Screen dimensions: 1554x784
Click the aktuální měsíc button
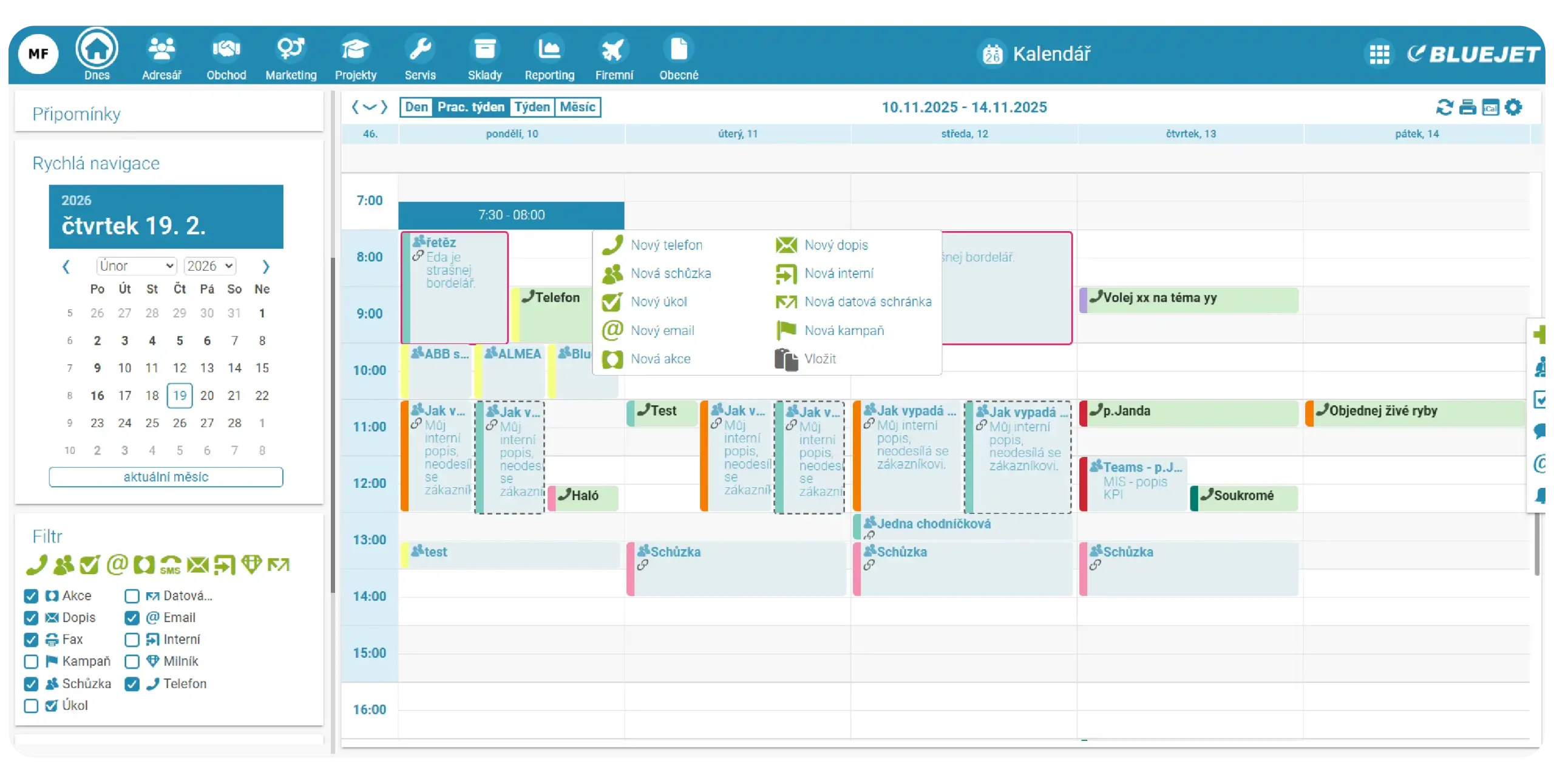tap(166, 477)
